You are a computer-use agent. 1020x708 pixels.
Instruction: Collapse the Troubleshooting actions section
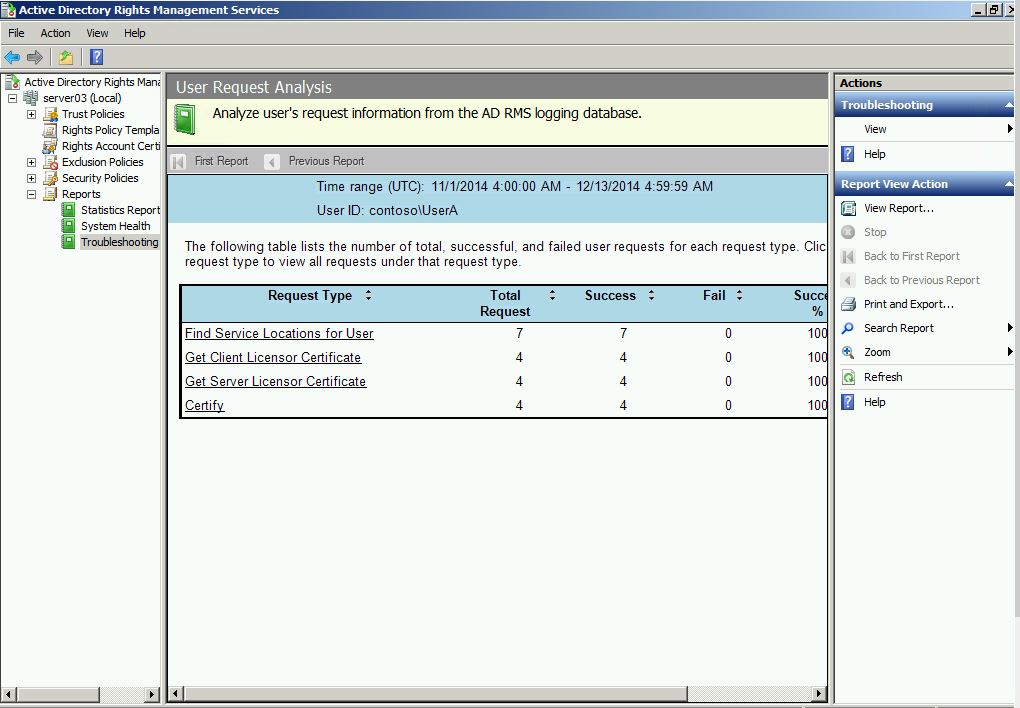1008,105
